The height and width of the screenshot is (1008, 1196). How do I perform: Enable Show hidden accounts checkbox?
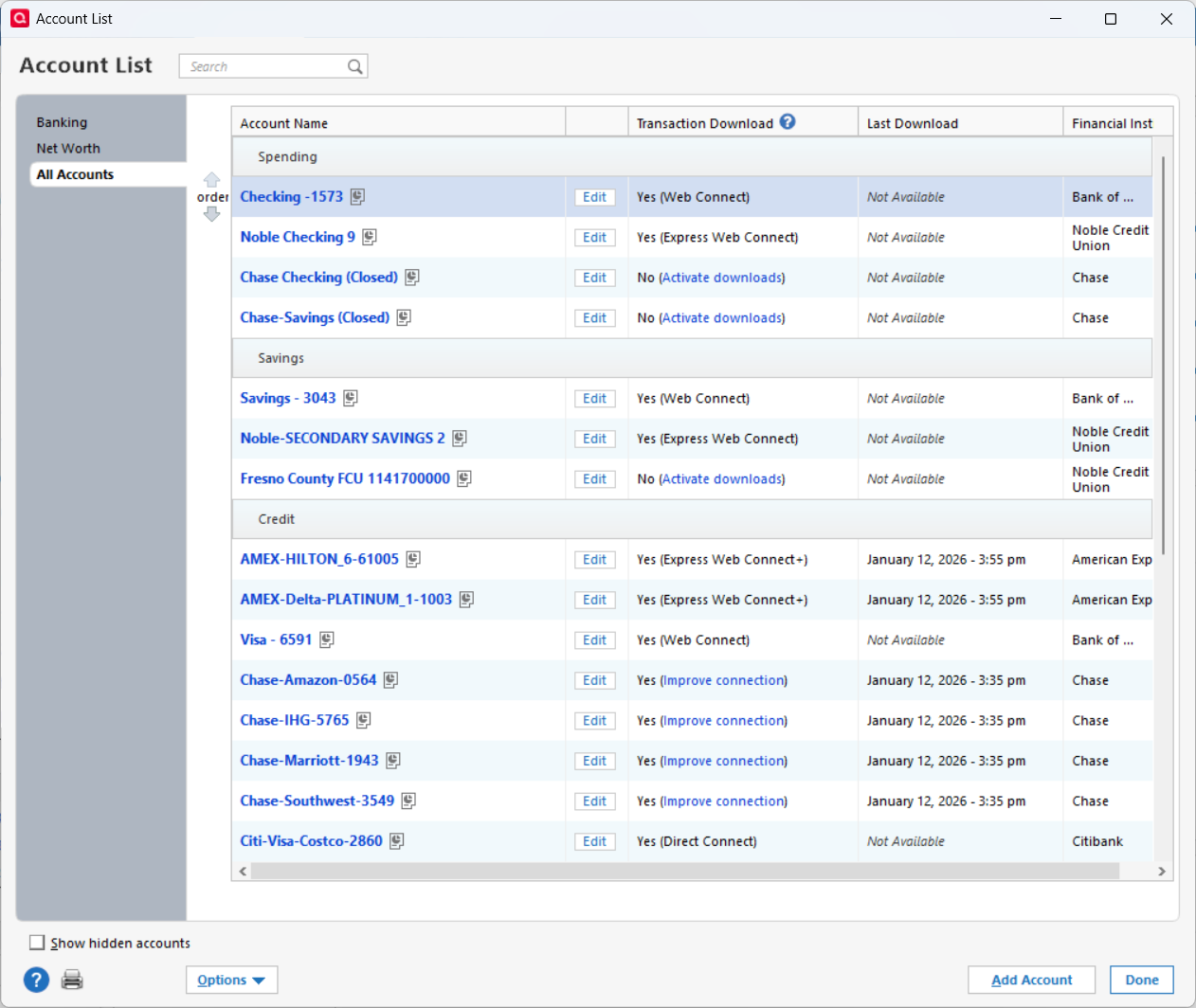[x=37, y=943]
